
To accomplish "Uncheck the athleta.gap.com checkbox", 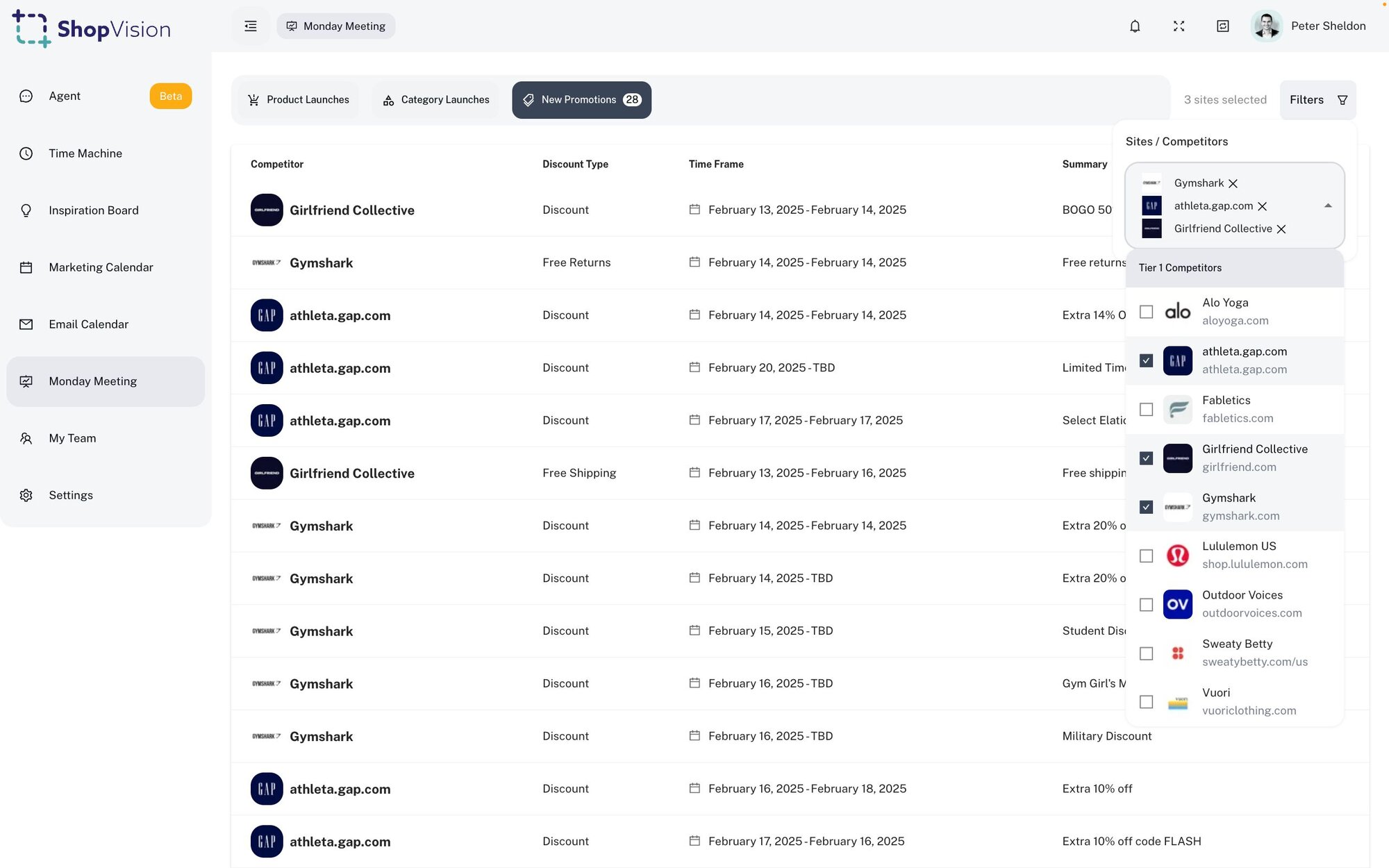I will tap(1147, 360).
